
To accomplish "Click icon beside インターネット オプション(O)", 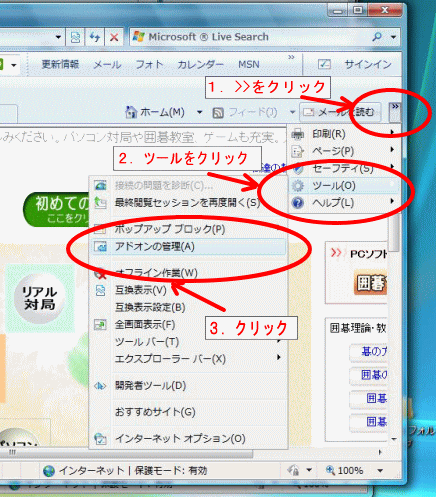I will click(x=100, y=439).
